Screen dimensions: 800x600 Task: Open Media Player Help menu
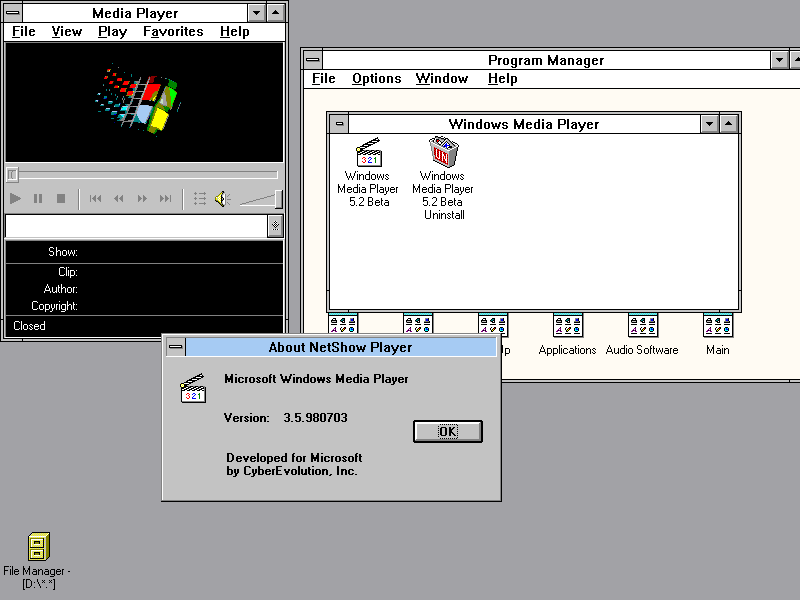tap(235, 32)
